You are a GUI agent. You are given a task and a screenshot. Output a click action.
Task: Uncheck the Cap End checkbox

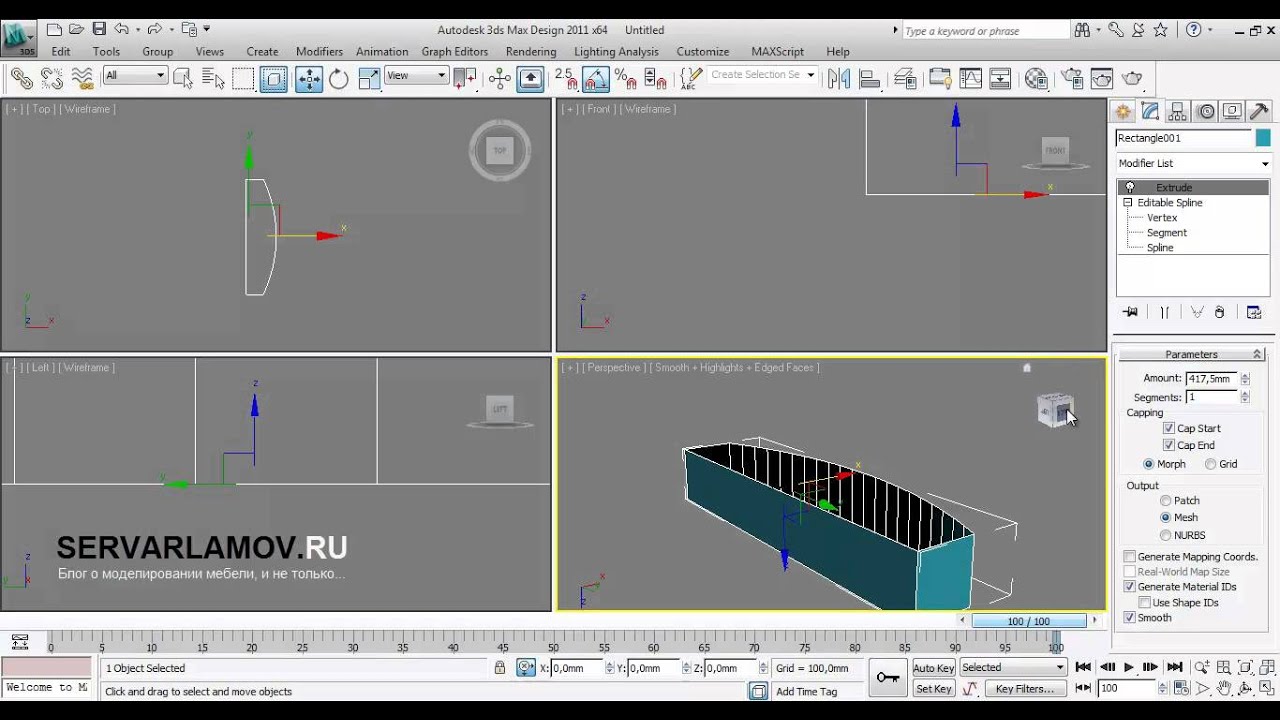coord(1169,445)
